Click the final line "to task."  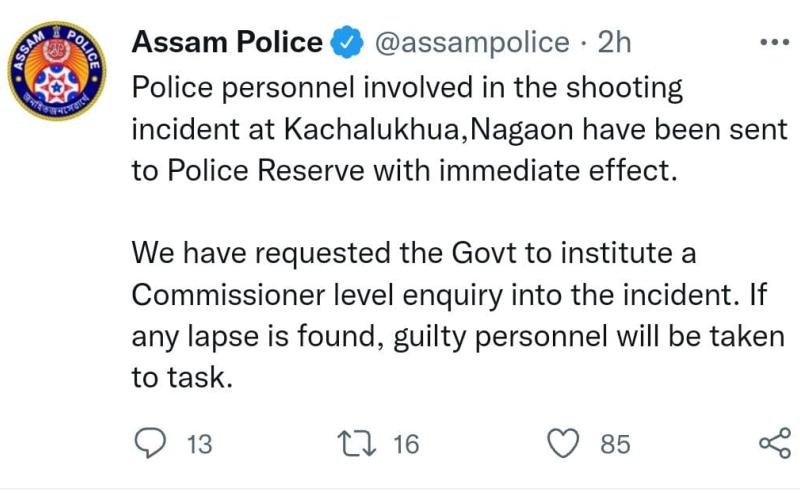[x=182, y=378]
